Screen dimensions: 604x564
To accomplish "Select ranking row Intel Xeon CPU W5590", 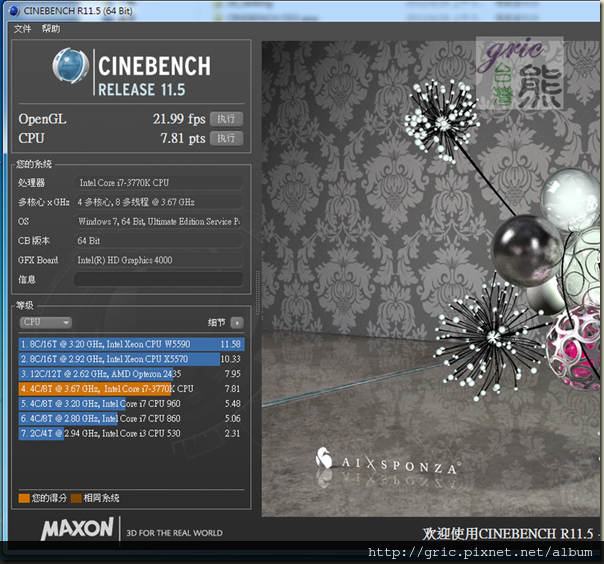I will 131,344.
